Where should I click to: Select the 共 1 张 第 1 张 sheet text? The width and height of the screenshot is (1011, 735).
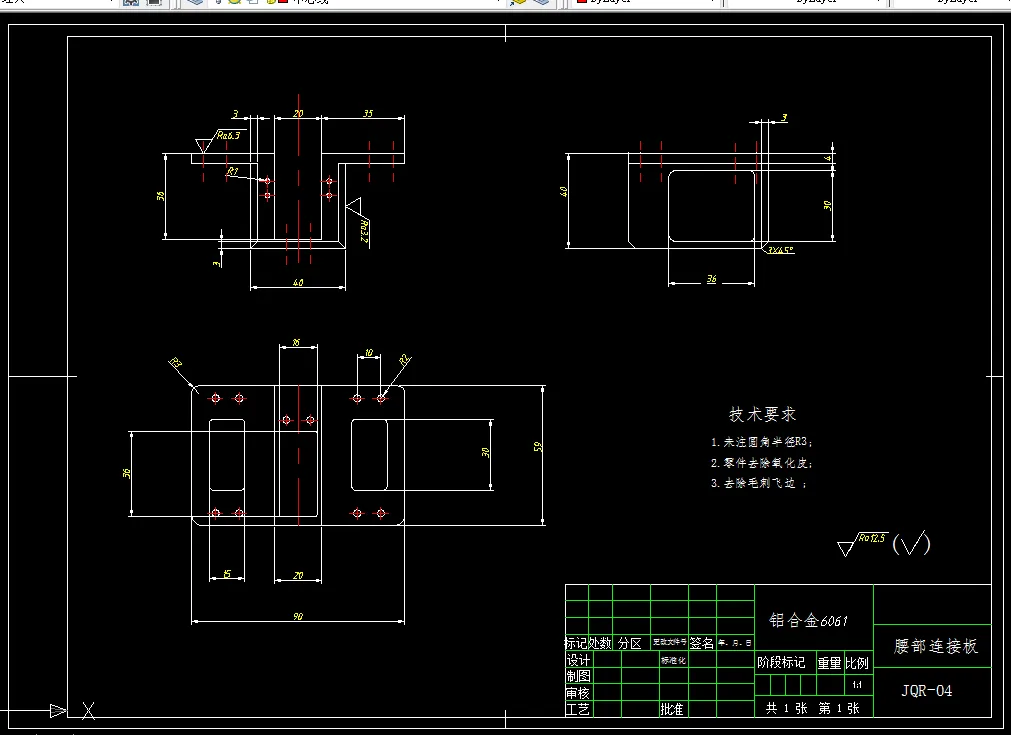tap(812, 709)
